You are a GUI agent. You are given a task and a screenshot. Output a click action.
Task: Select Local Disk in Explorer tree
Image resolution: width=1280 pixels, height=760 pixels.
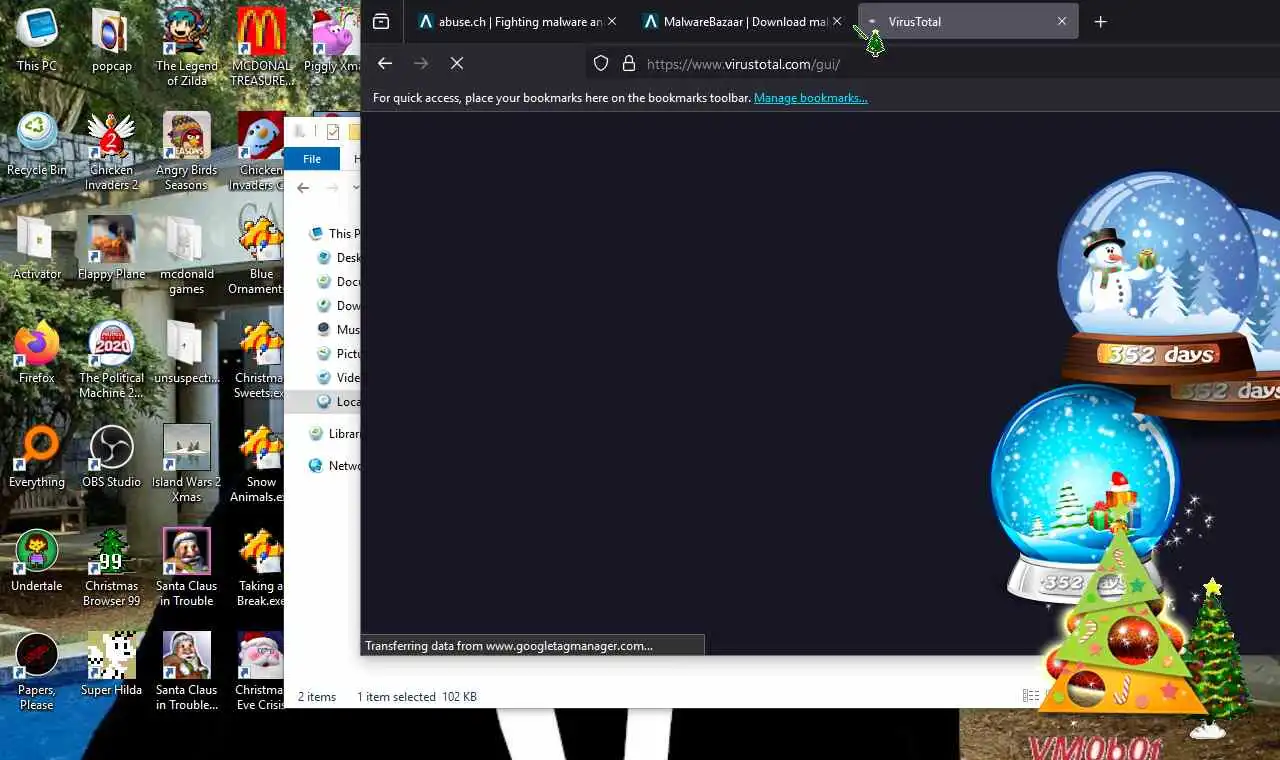click(339, 401)
